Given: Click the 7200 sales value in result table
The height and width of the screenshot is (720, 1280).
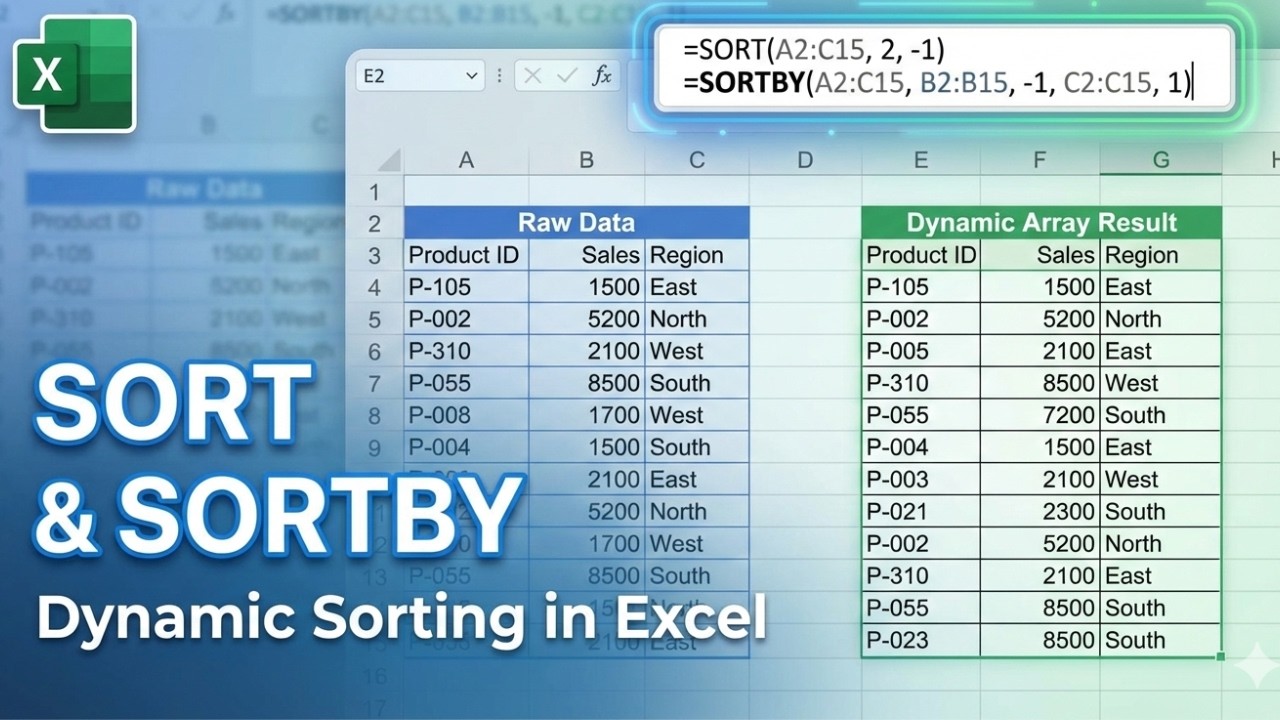Looking at the screenshot, I should pos(1040,415).
